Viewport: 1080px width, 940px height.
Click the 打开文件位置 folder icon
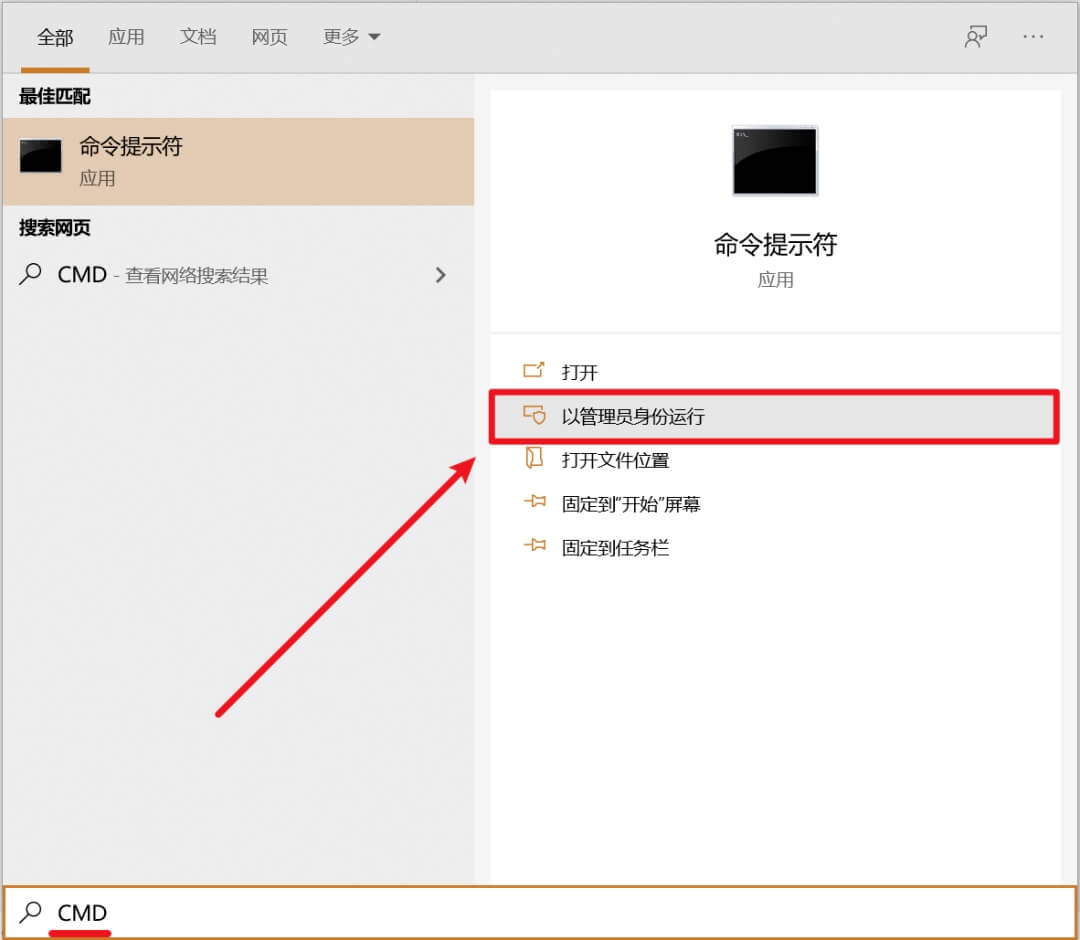pyautogui.click(x=535, y=459)
